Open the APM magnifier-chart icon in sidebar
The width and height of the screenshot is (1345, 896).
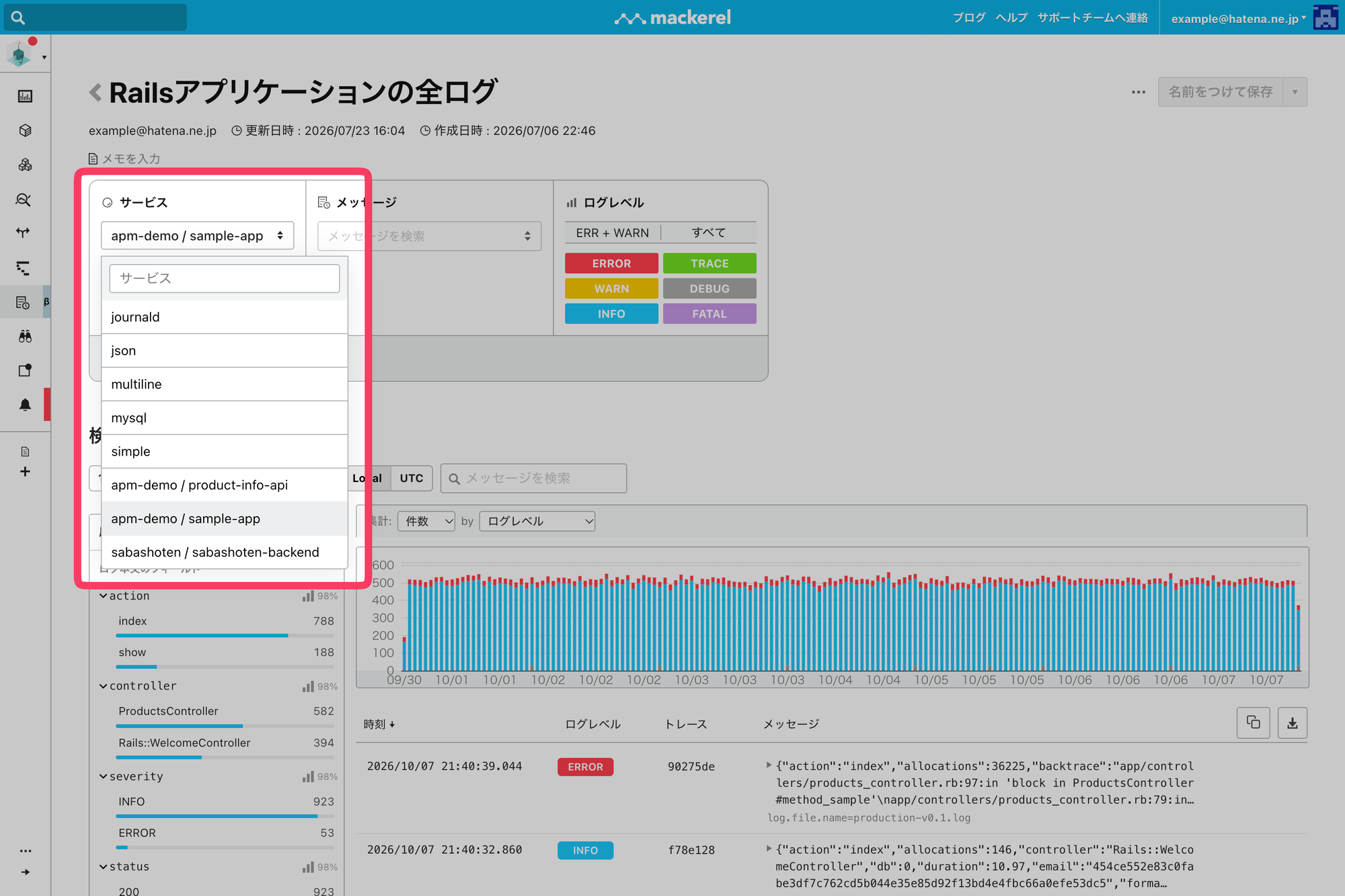(x=24, y=200)
